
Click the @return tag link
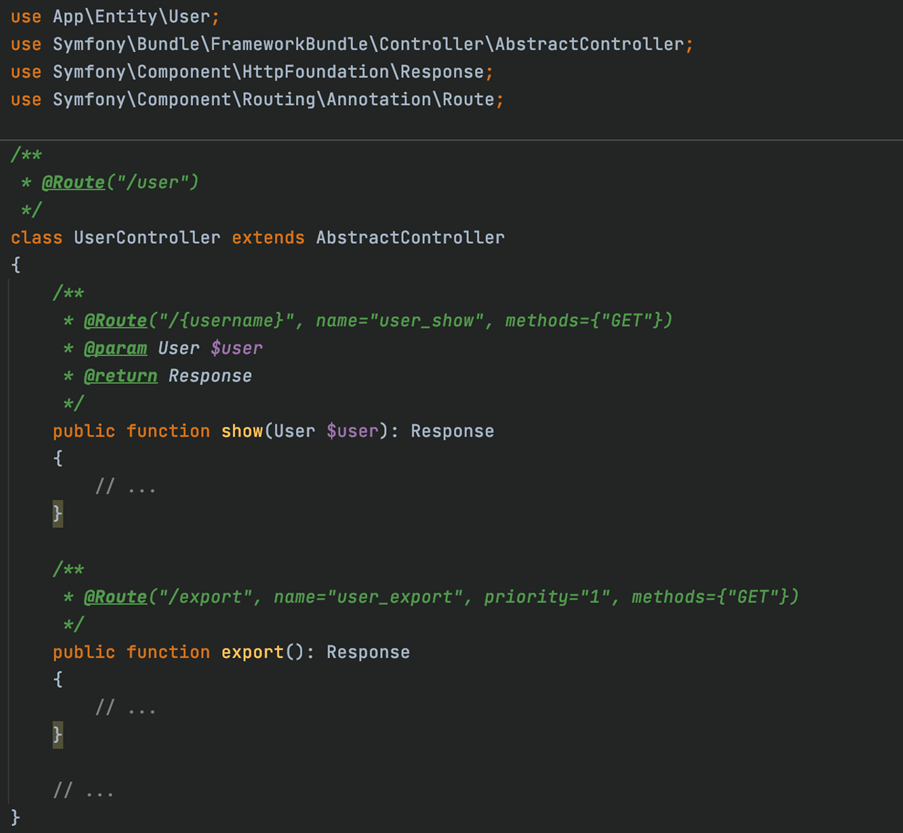pos(120,376)
